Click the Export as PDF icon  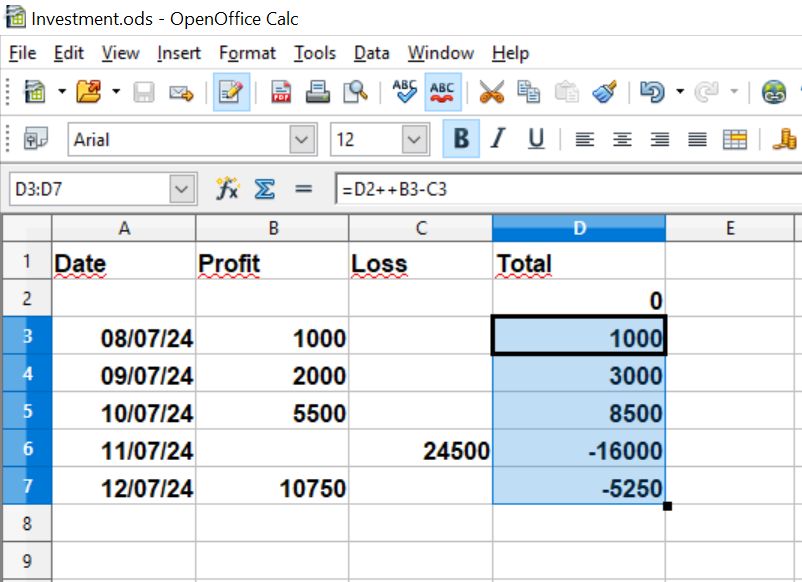pos(281,92)
